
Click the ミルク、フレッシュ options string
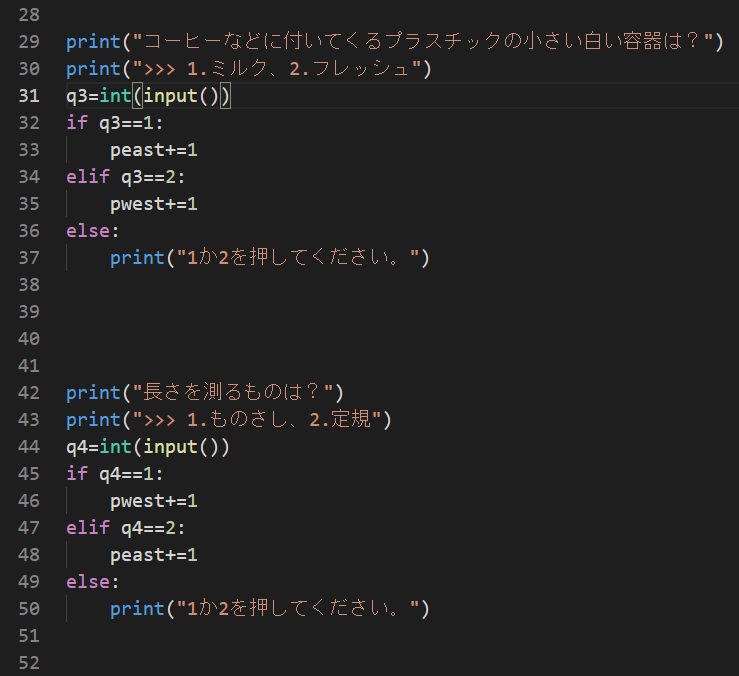[277, 69]
